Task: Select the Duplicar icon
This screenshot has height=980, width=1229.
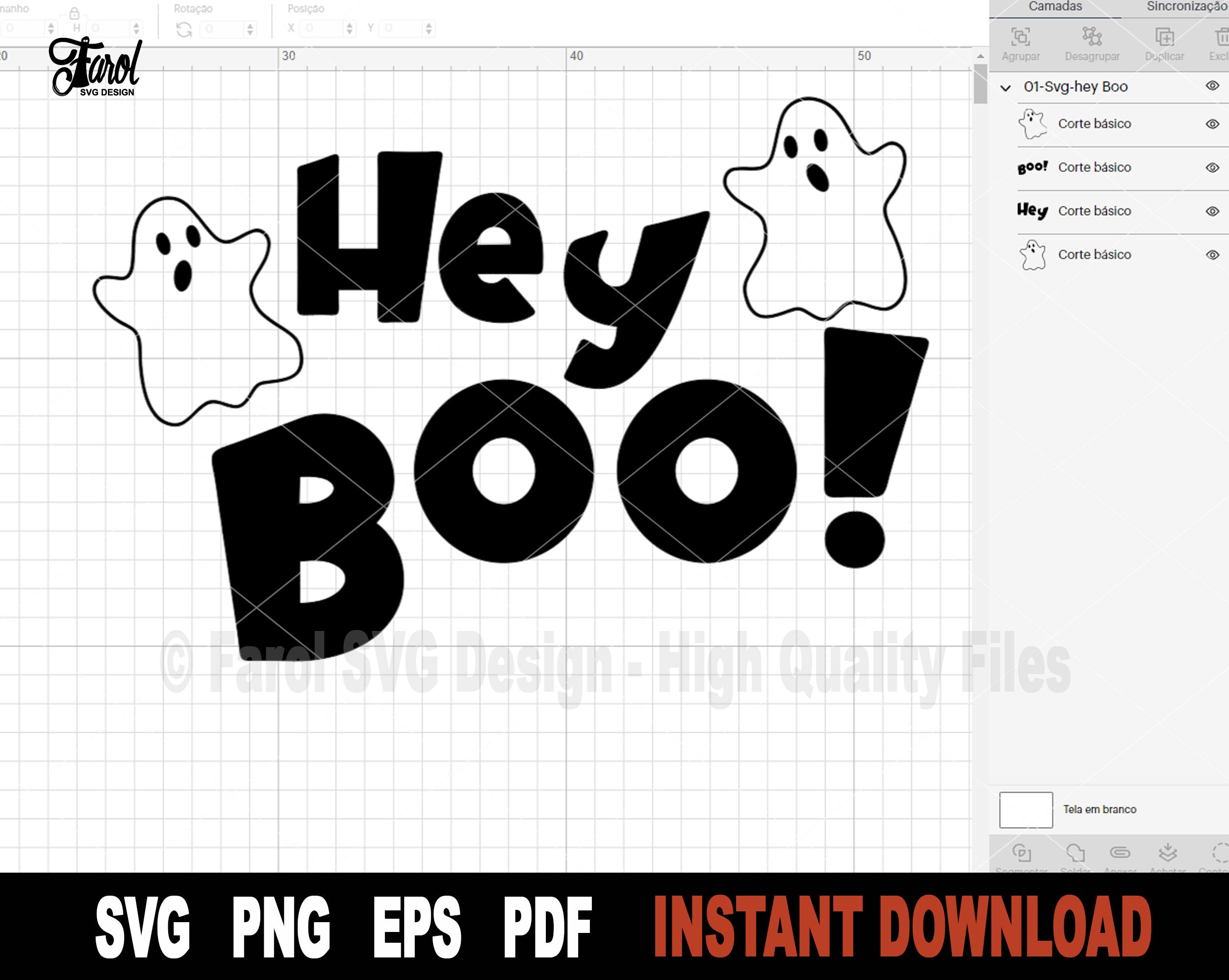Action: 1165,35
